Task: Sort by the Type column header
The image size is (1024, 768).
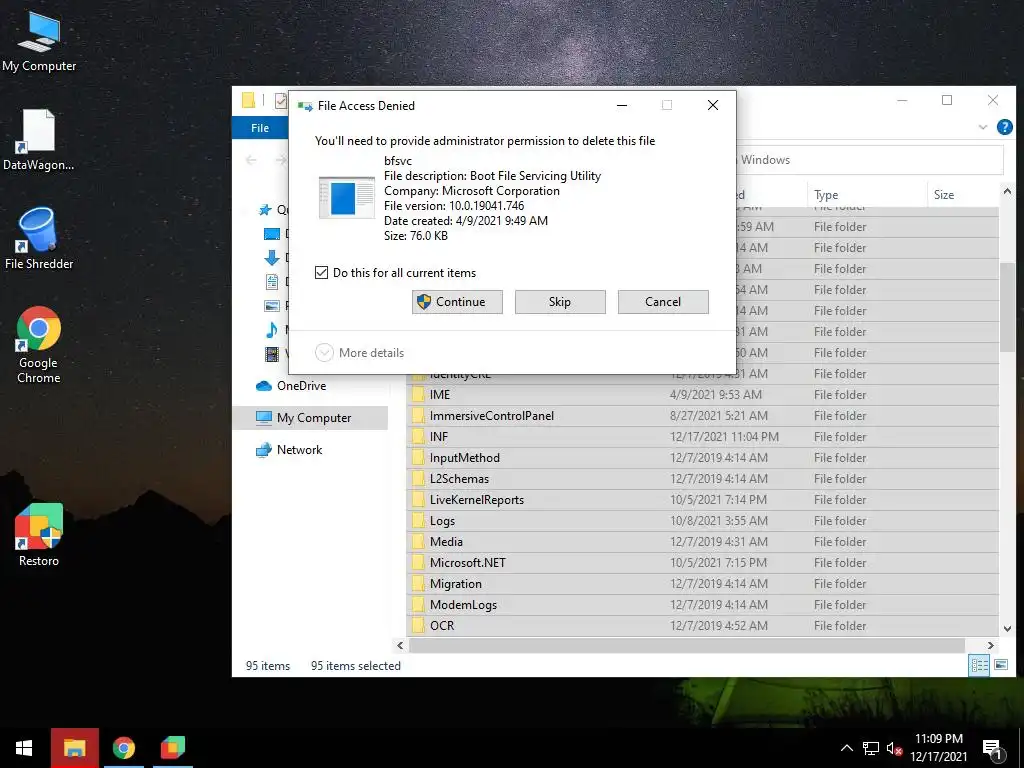Action: [x=866, y=195]
